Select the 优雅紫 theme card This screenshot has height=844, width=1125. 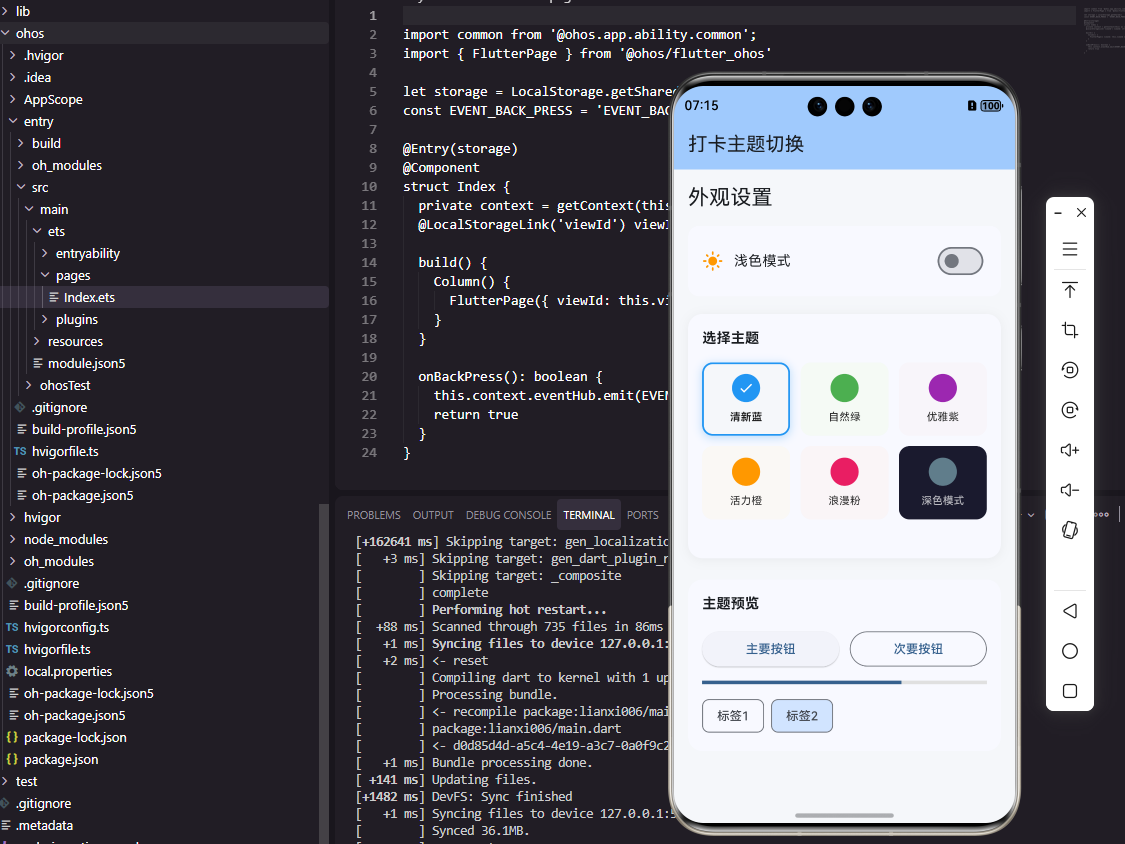point(943,399)
